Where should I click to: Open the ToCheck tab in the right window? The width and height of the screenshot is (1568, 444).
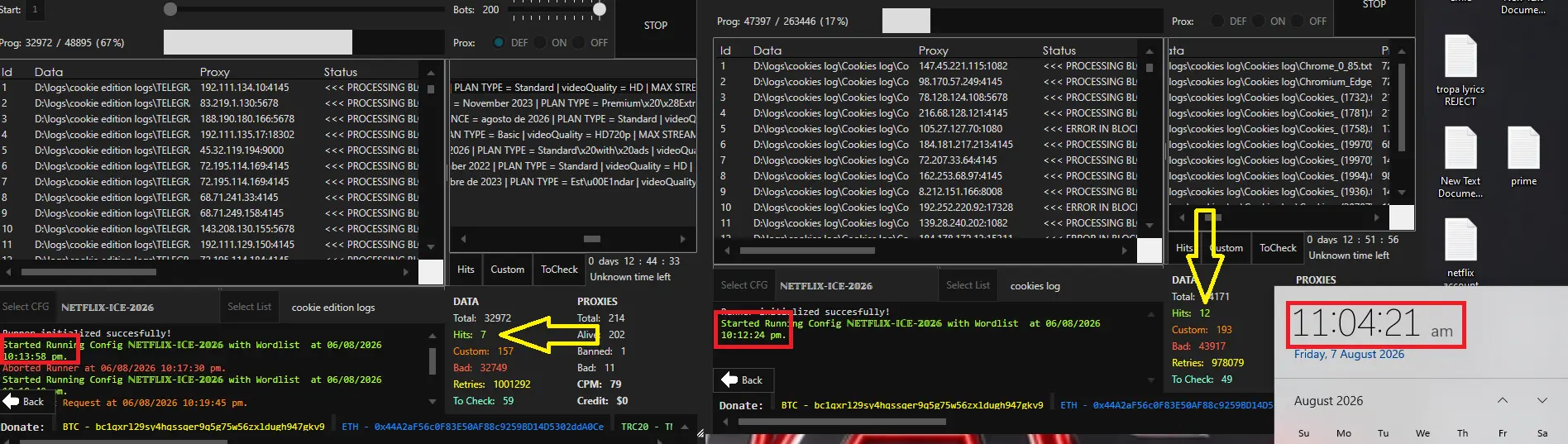1278,247
